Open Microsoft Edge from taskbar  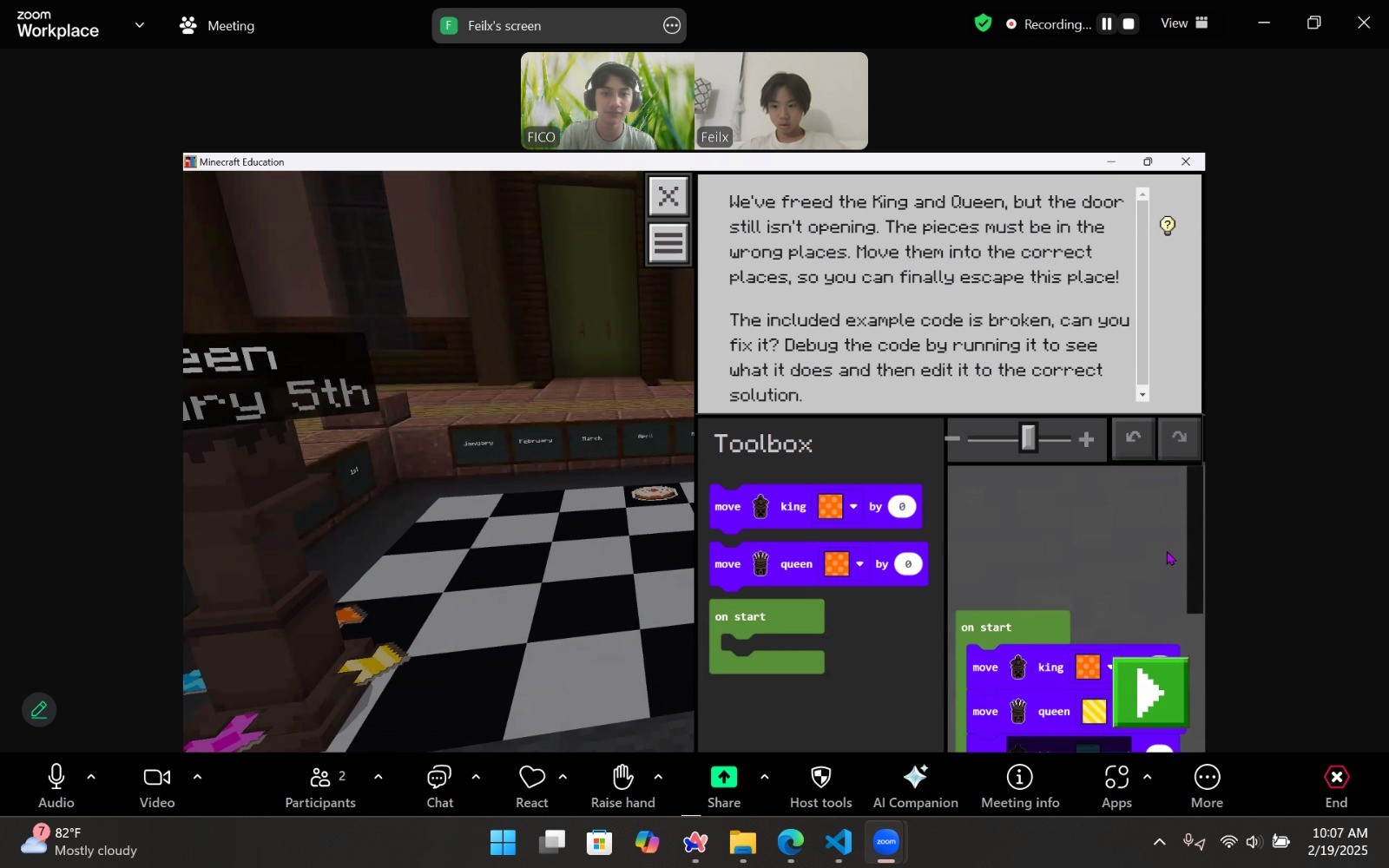tap(791, 843)
